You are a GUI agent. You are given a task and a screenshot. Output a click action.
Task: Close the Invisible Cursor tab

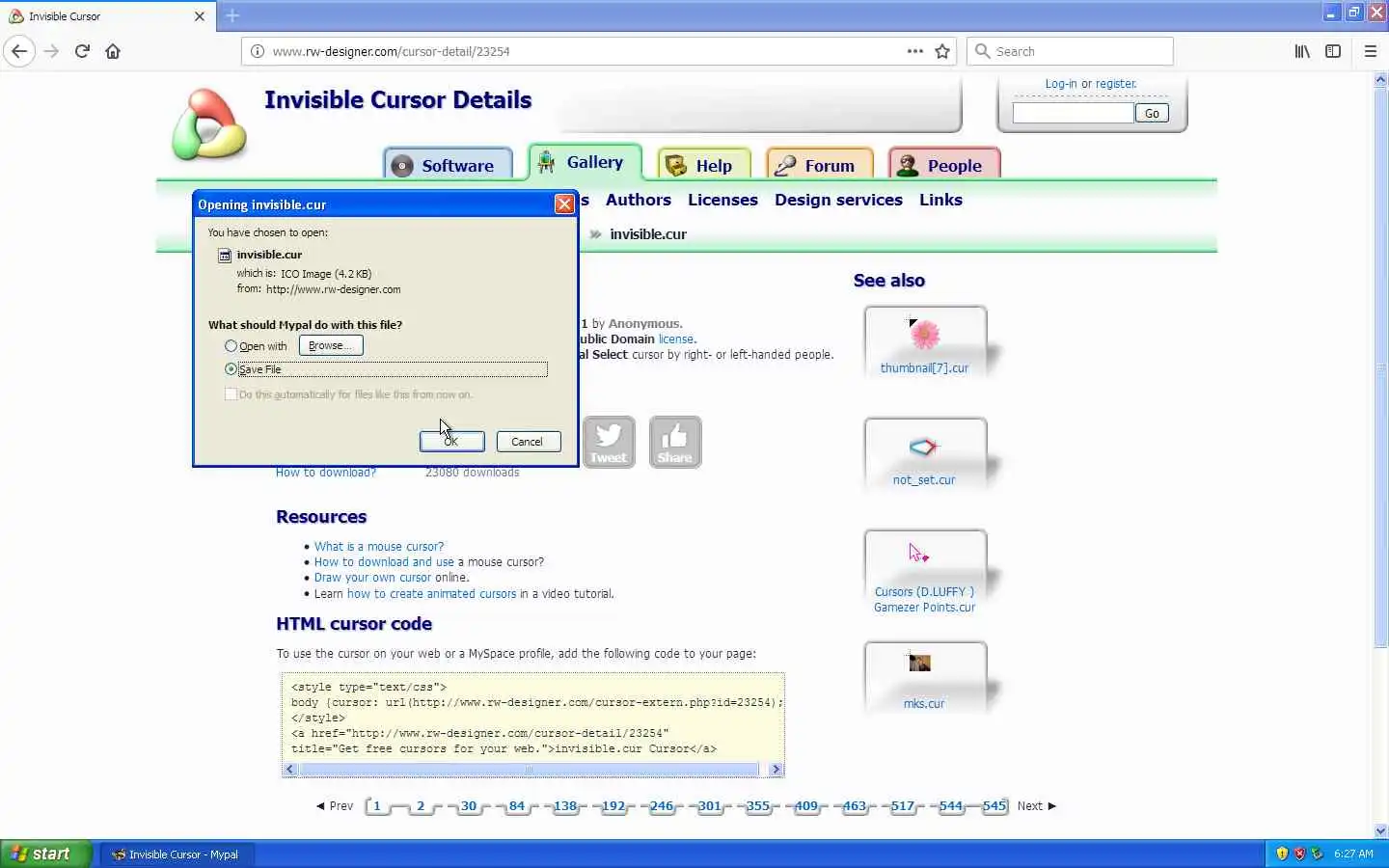click(x=200, y=15)
